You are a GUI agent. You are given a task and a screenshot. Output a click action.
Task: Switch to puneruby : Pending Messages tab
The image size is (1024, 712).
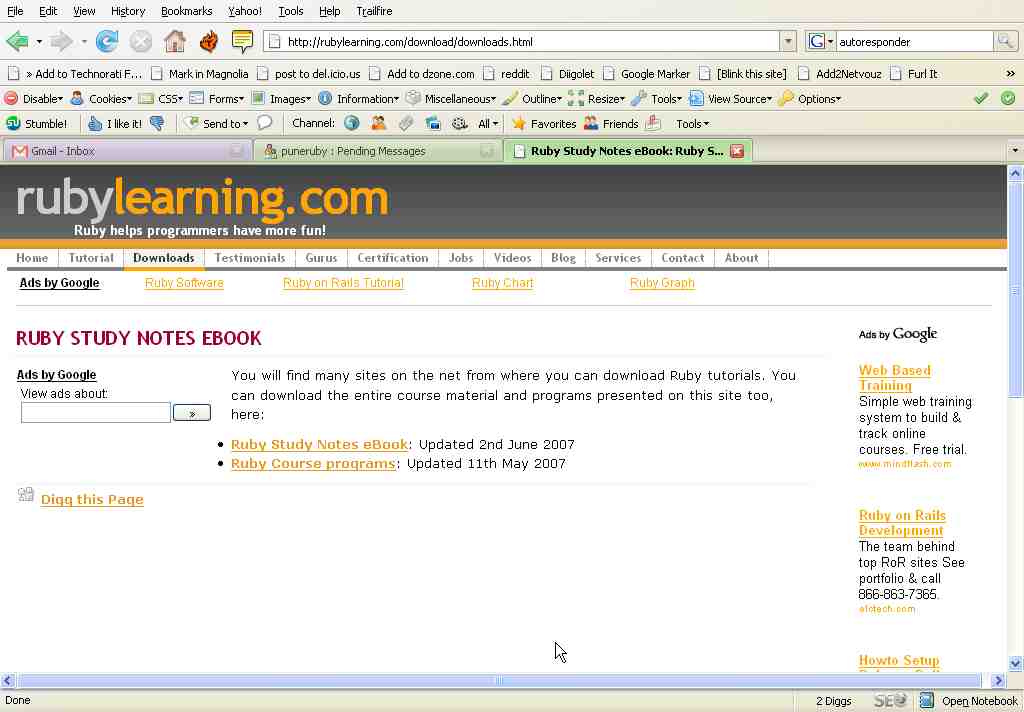pyautogui.click(x=376, y=151)
